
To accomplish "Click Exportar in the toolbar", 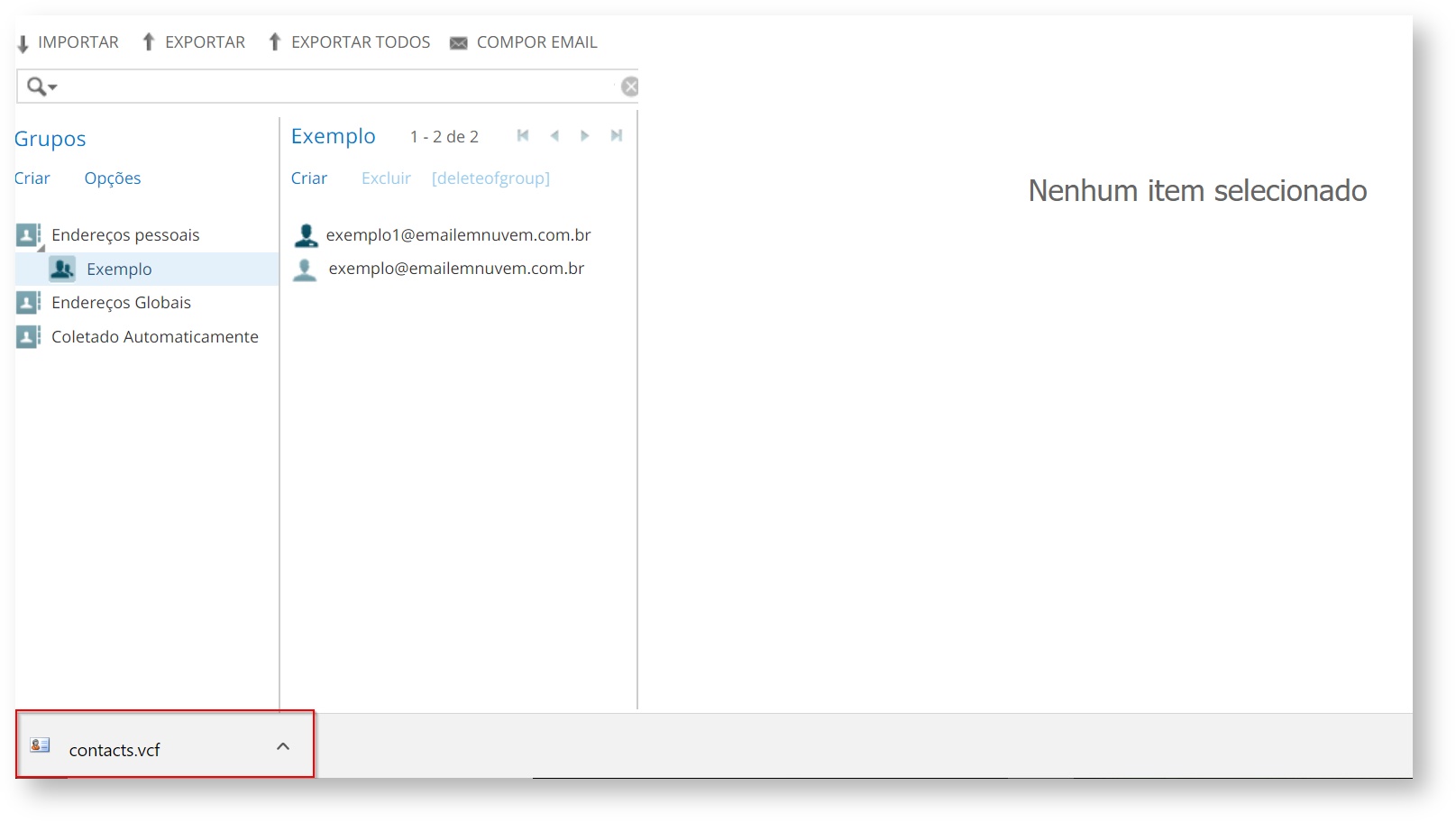I will [194, 42].
